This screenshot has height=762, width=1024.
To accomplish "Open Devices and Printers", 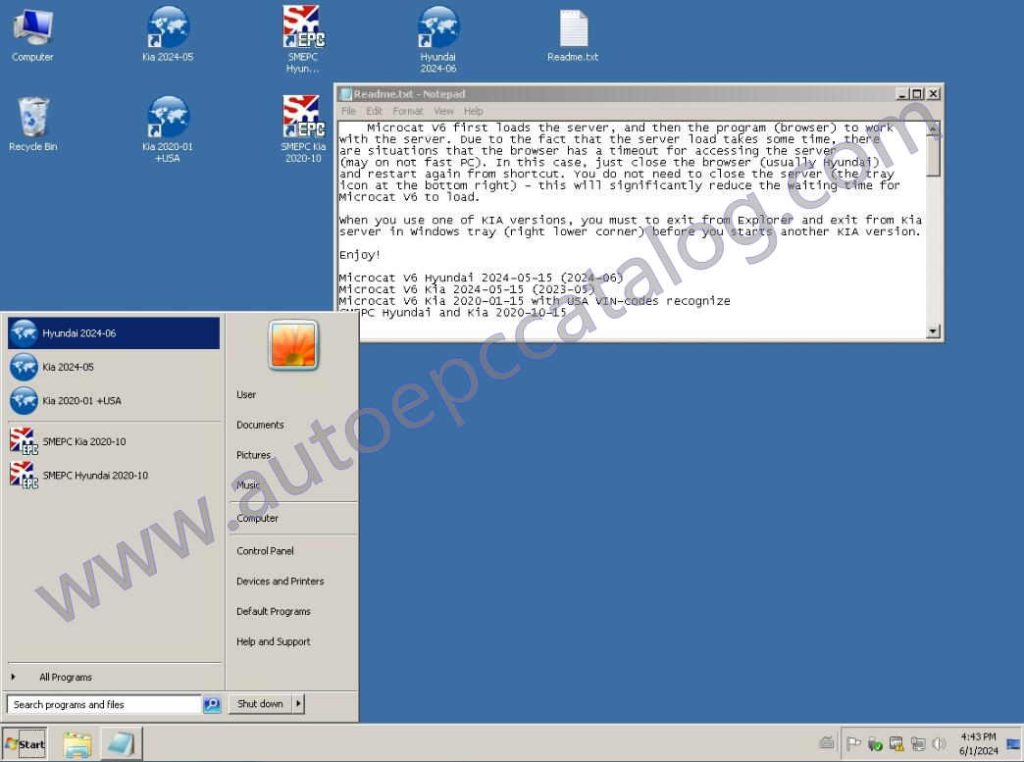I will pyautogui.click(x=281, y=581).
